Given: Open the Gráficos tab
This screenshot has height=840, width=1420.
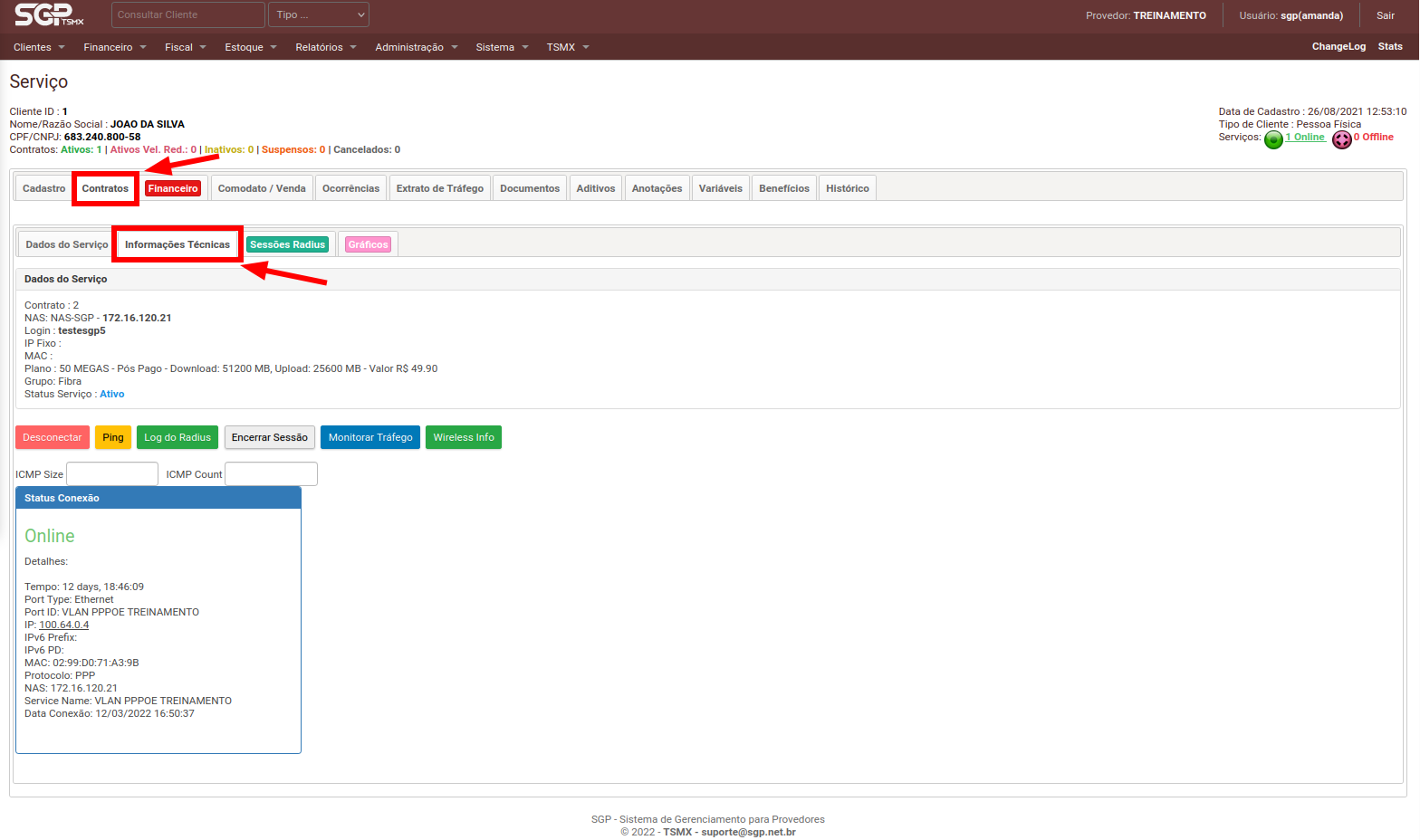Looking at the screenshot, I should pos(368,245).
